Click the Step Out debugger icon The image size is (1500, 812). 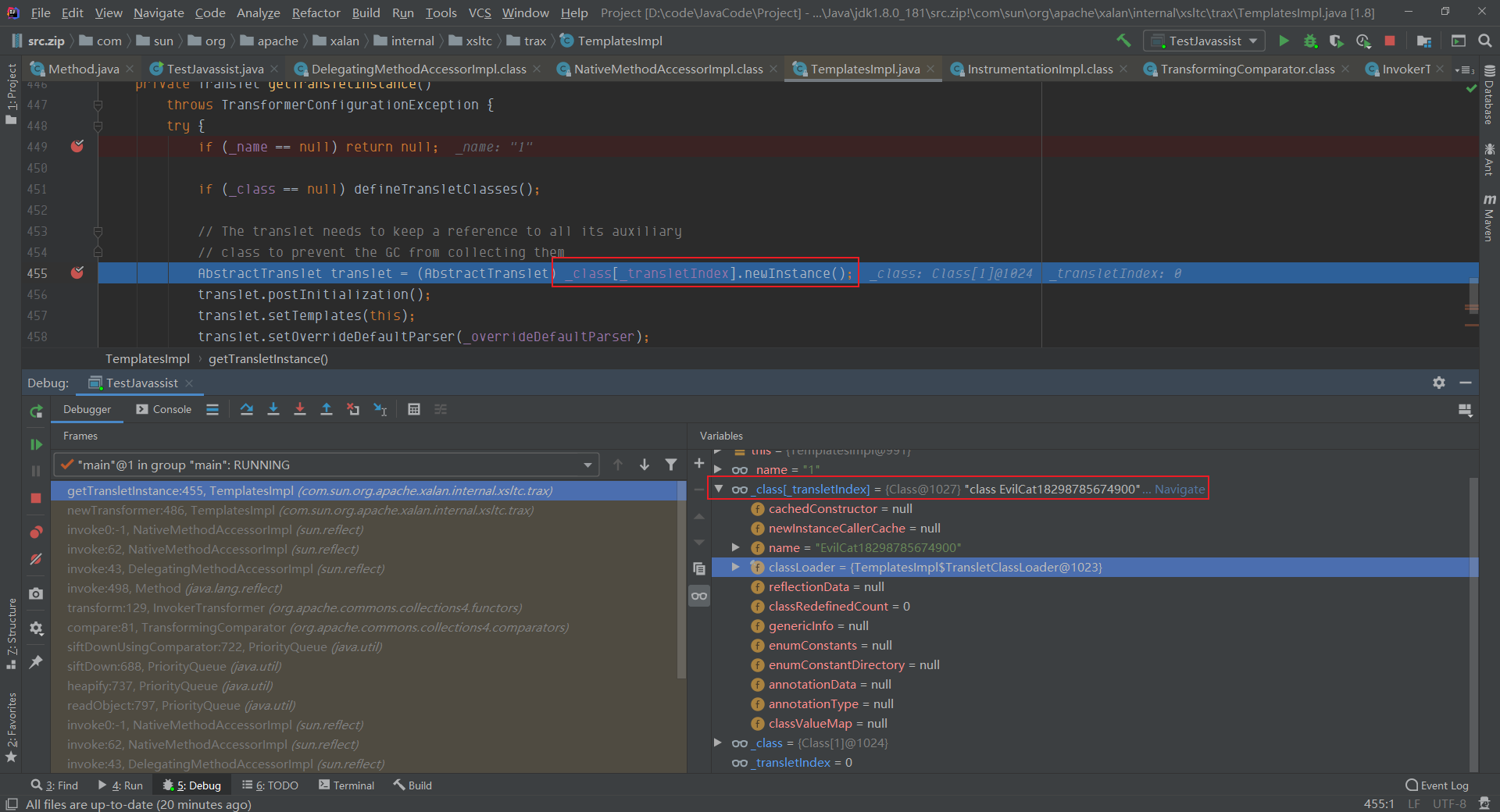[x=327, y=409]
